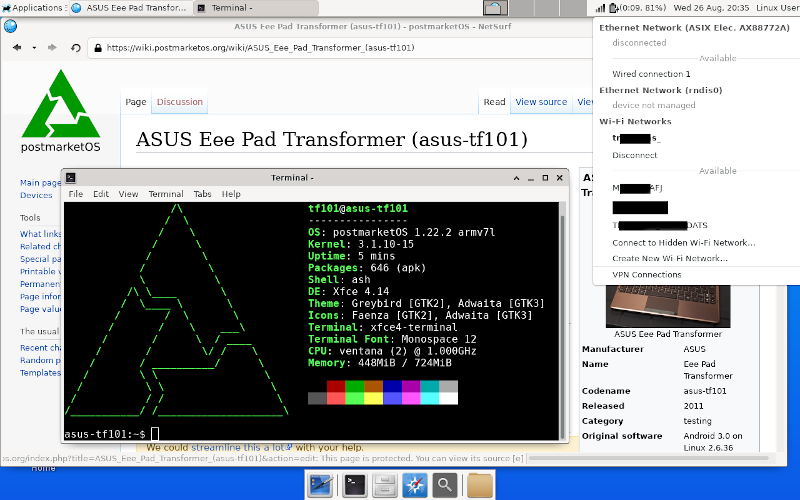
Task: Open the Linux User menu
Action: 778,8
